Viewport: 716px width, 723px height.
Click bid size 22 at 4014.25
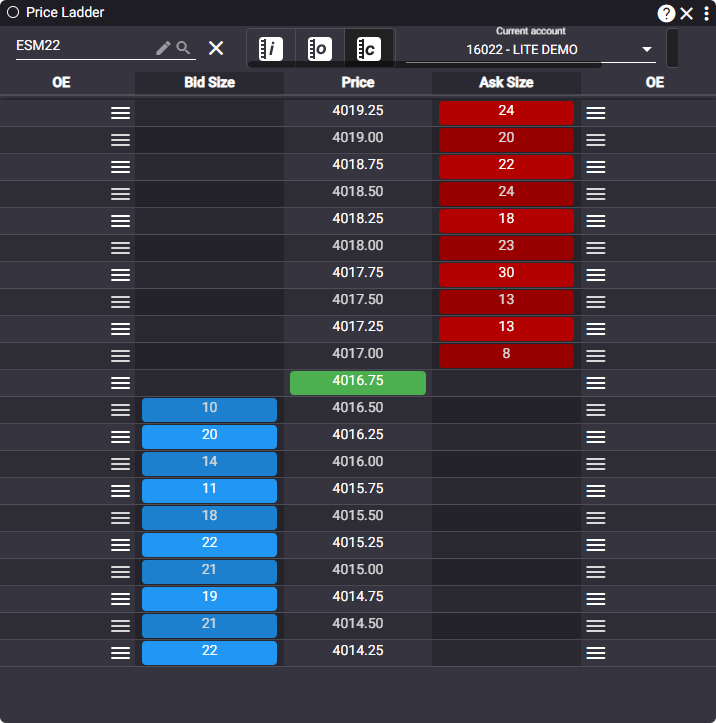(x=209, y=653)
